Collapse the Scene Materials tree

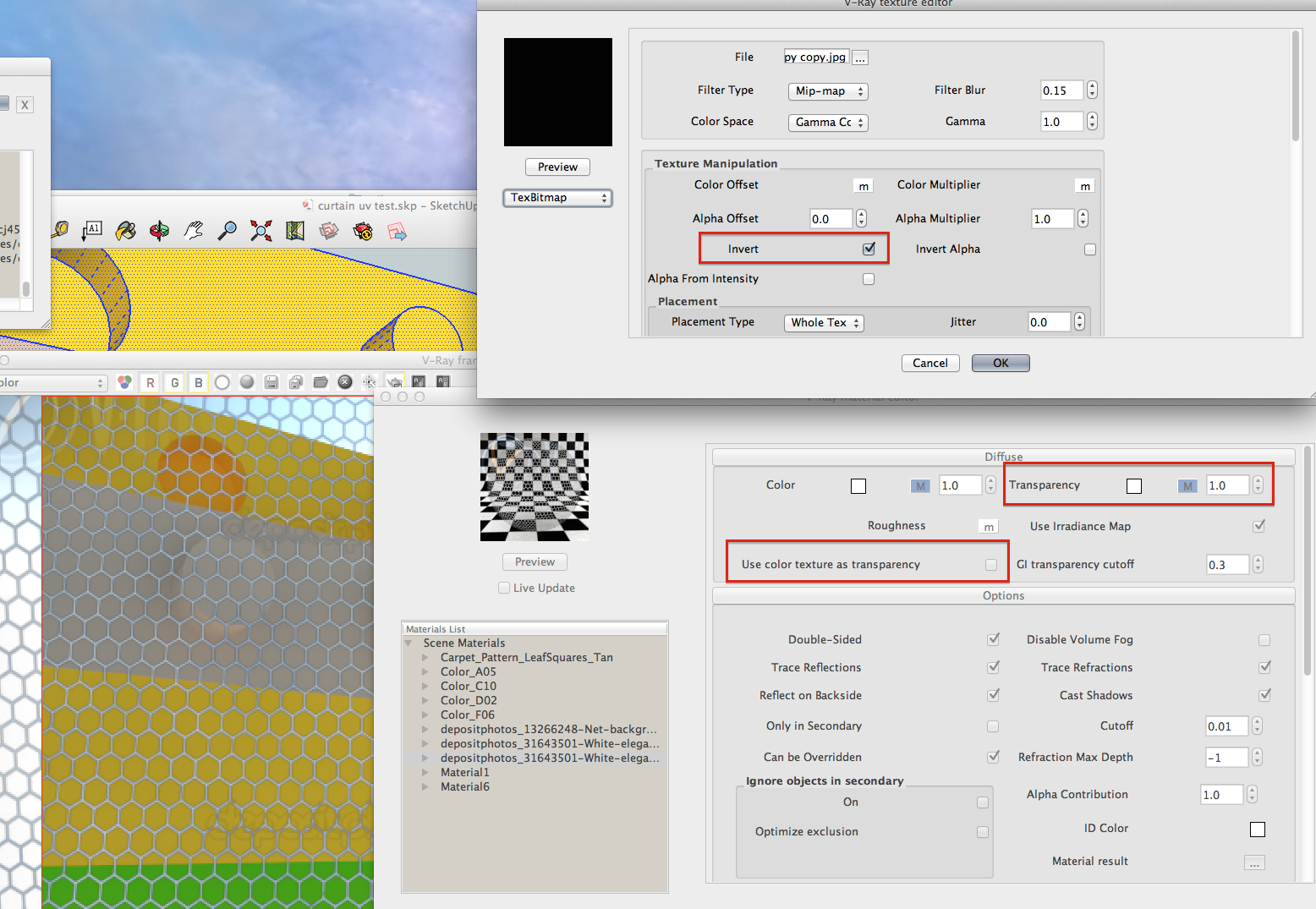coord(409,643)
